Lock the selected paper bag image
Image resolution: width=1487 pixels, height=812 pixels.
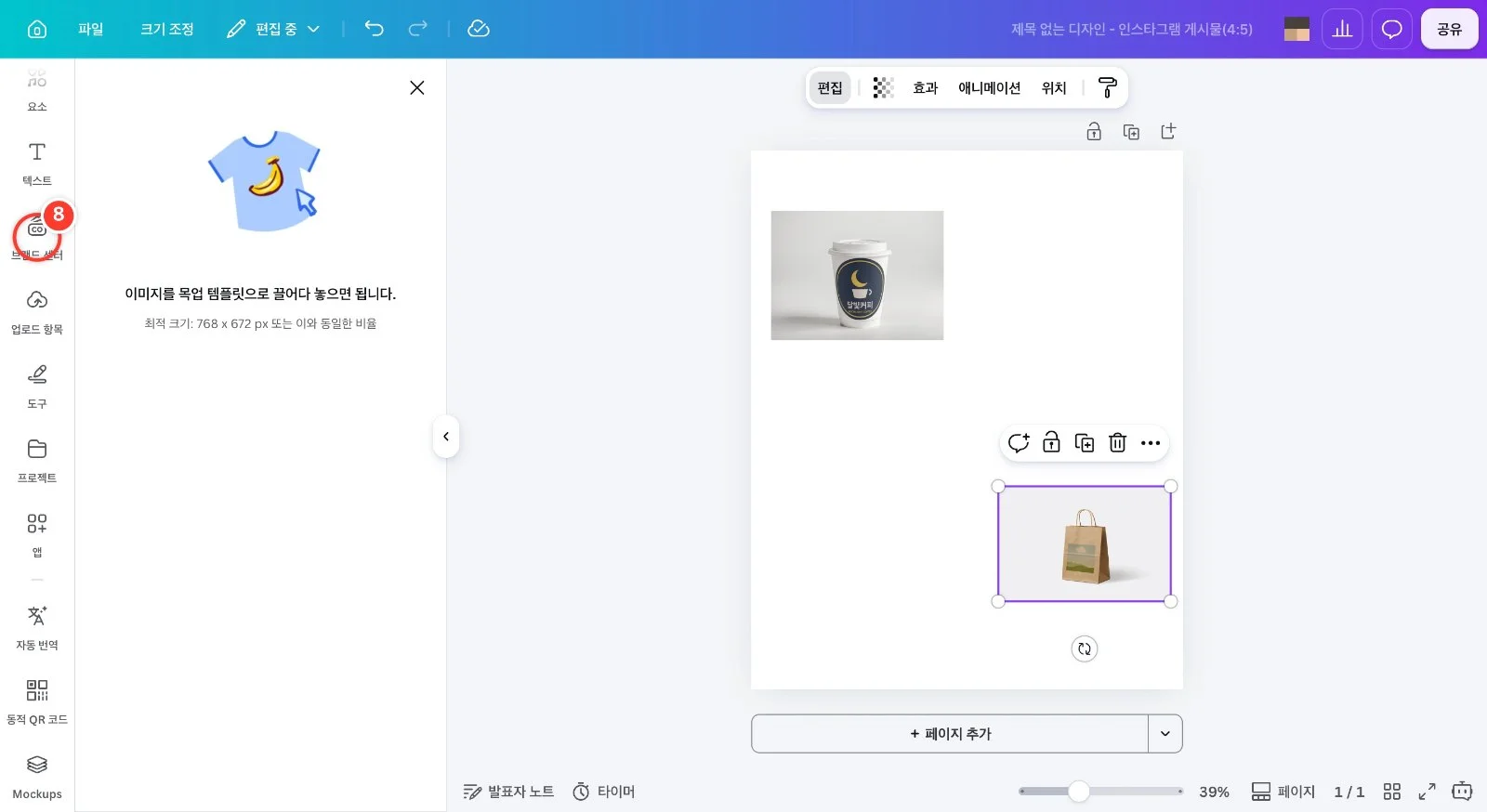click(1051, 443)
